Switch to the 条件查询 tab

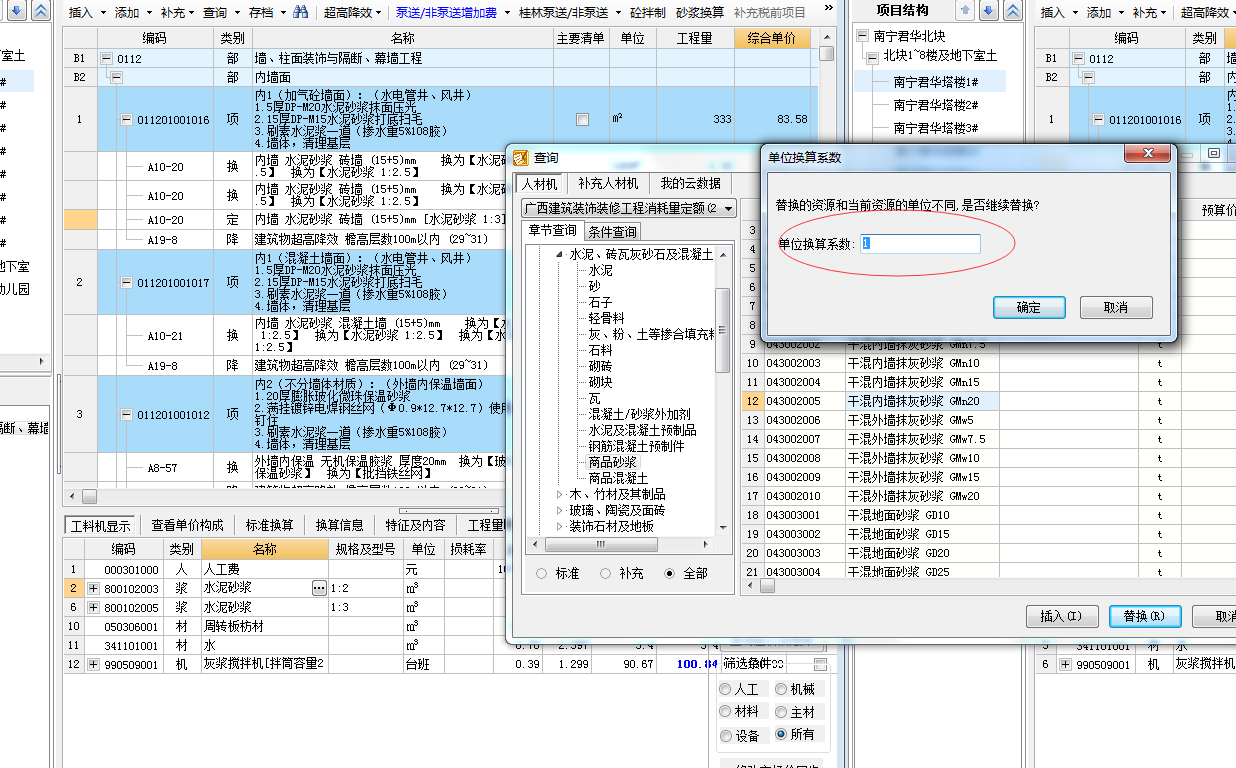tap(612, 232)
